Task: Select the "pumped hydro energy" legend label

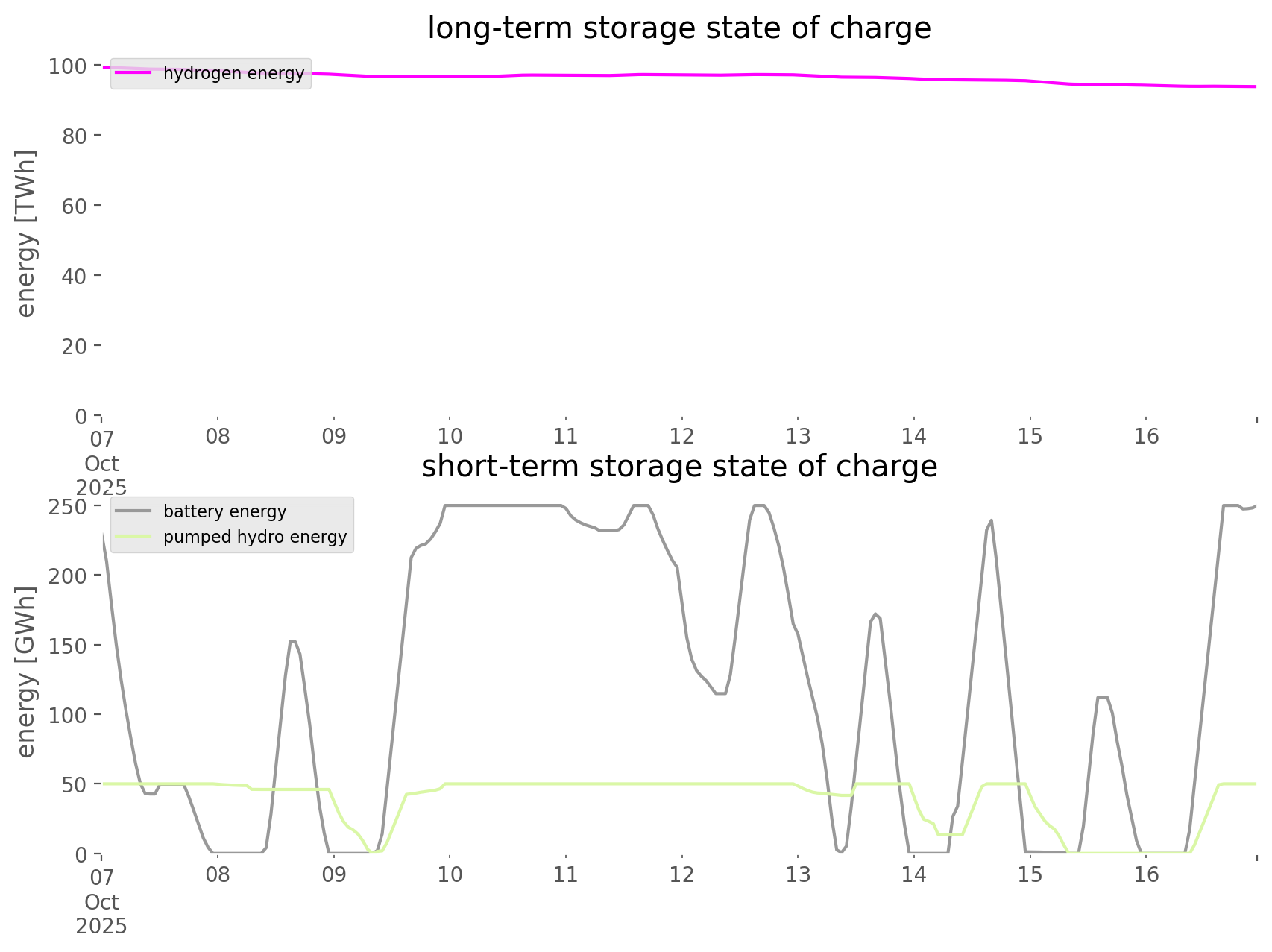Action: click(255, 537)
